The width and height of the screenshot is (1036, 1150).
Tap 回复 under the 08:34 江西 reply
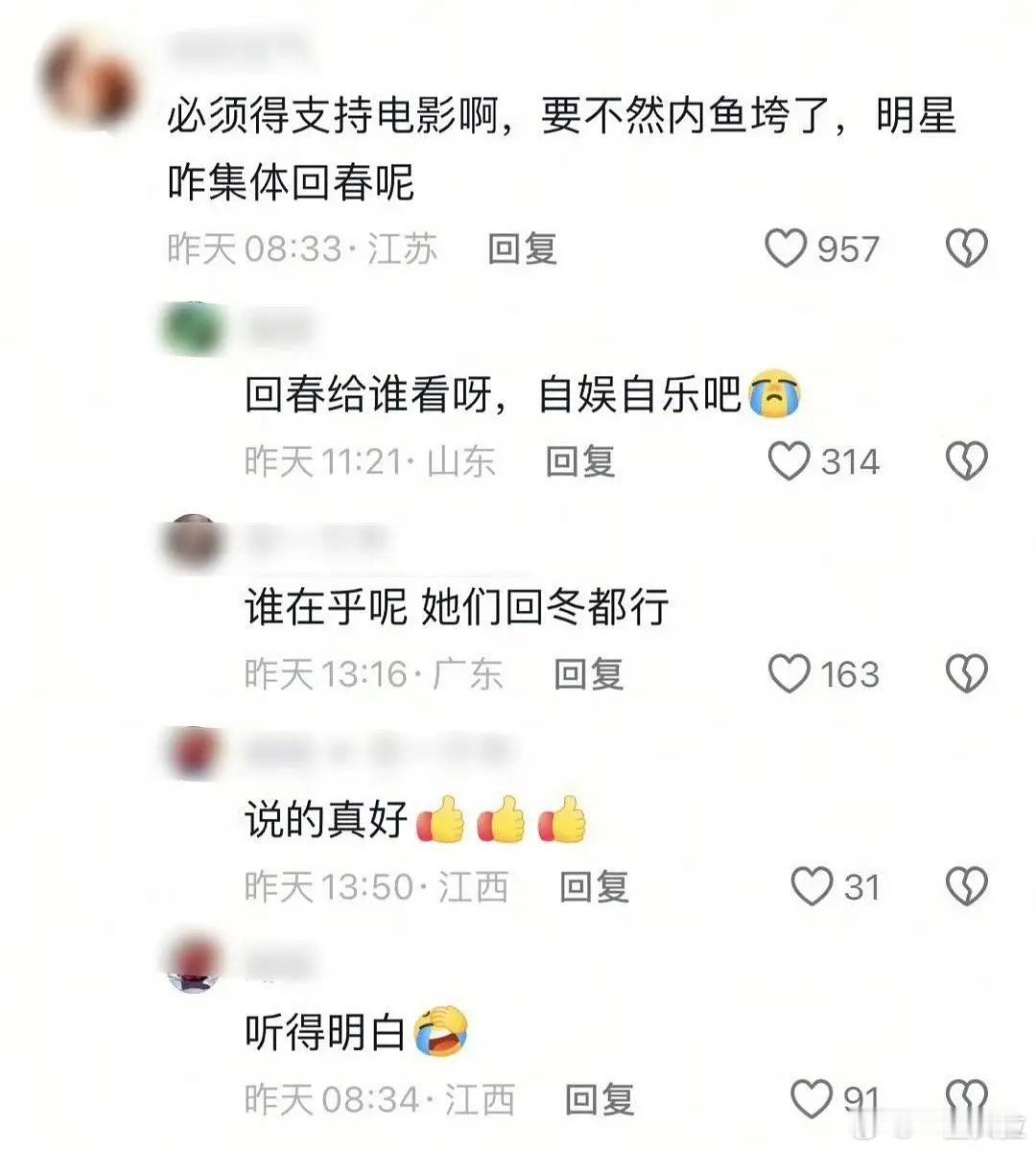point(600,1099)
